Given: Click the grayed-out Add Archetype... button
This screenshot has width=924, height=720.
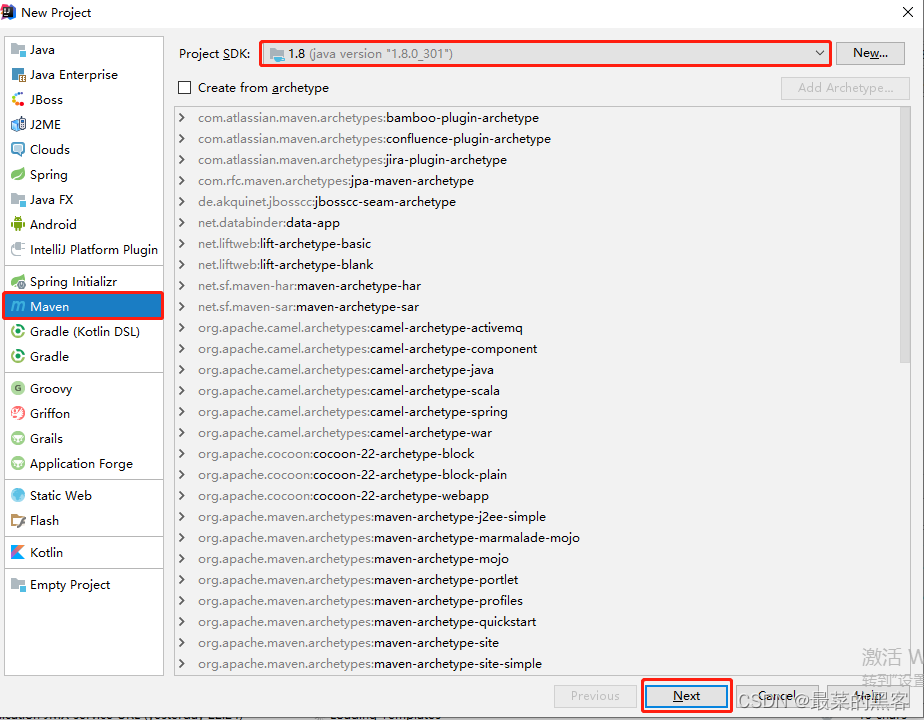Looking at the screenshot, I should (845, 88).
